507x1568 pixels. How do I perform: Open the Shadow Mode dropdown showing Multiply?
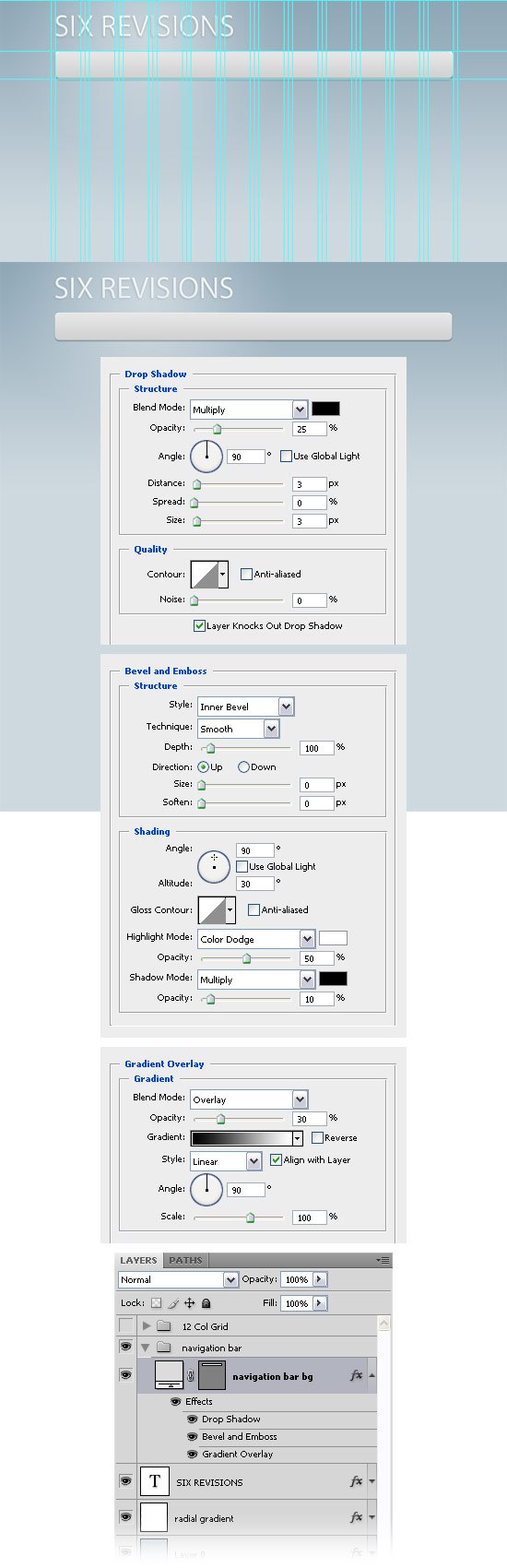(256, 980)
